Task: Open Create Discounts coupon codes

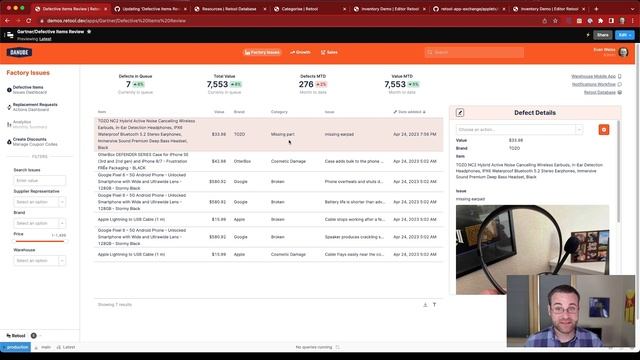Action: click(x=35, y=142)
